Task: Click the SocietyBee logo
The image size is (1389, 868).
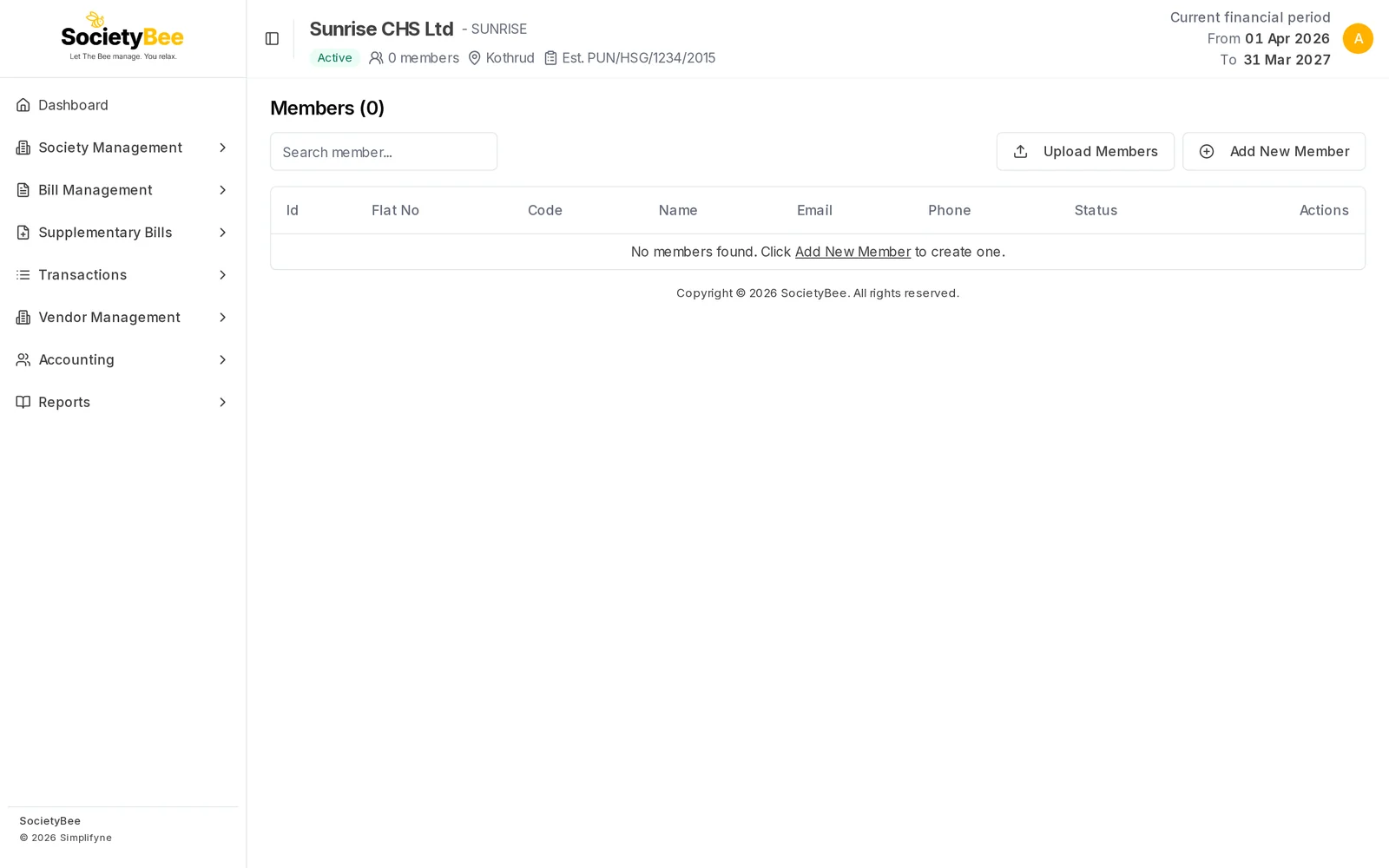Action: point(122,36)
